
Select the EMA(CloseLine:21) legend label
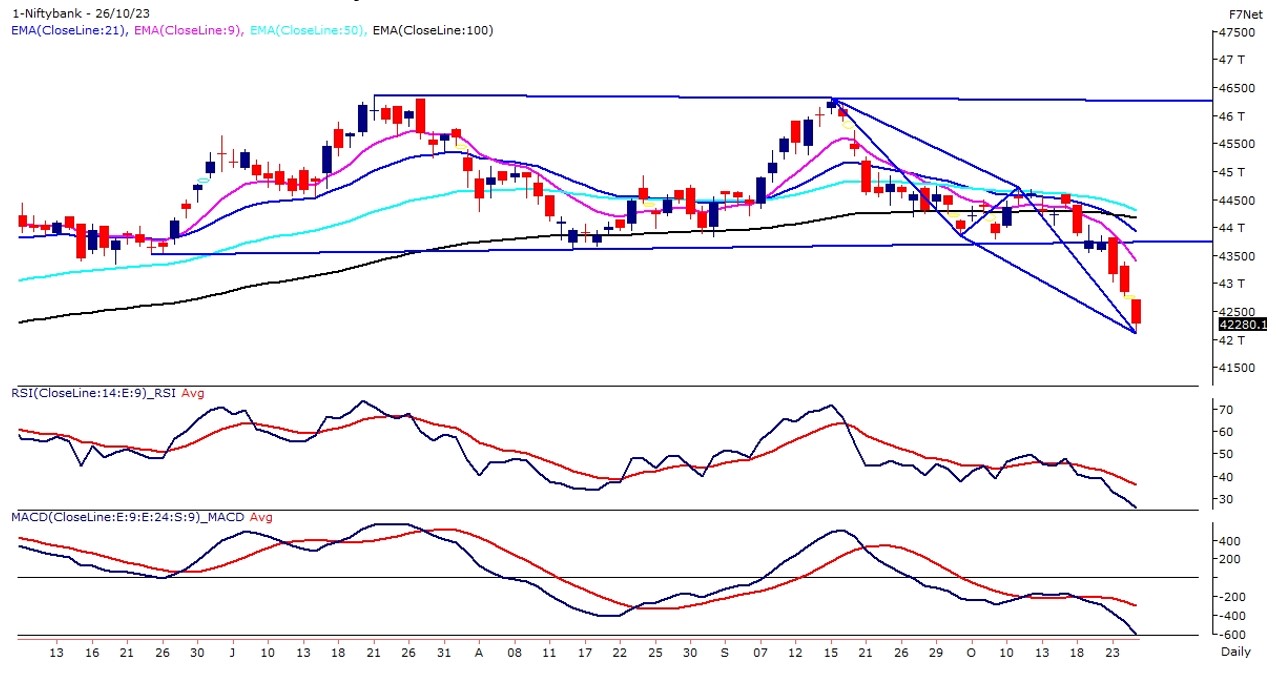[x=68, y=31]
